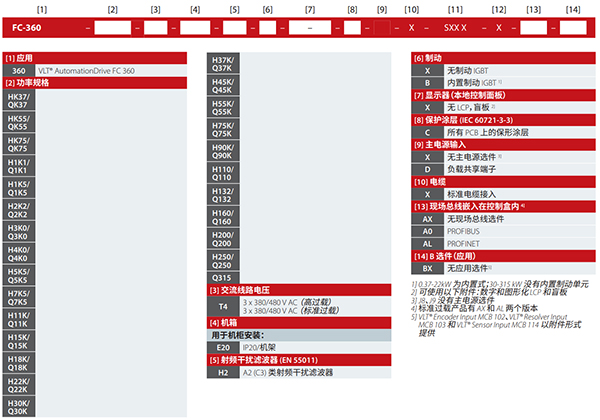Select the Q315 power size code
This screenshot has height=420, width=600.
tap(222, 277)
